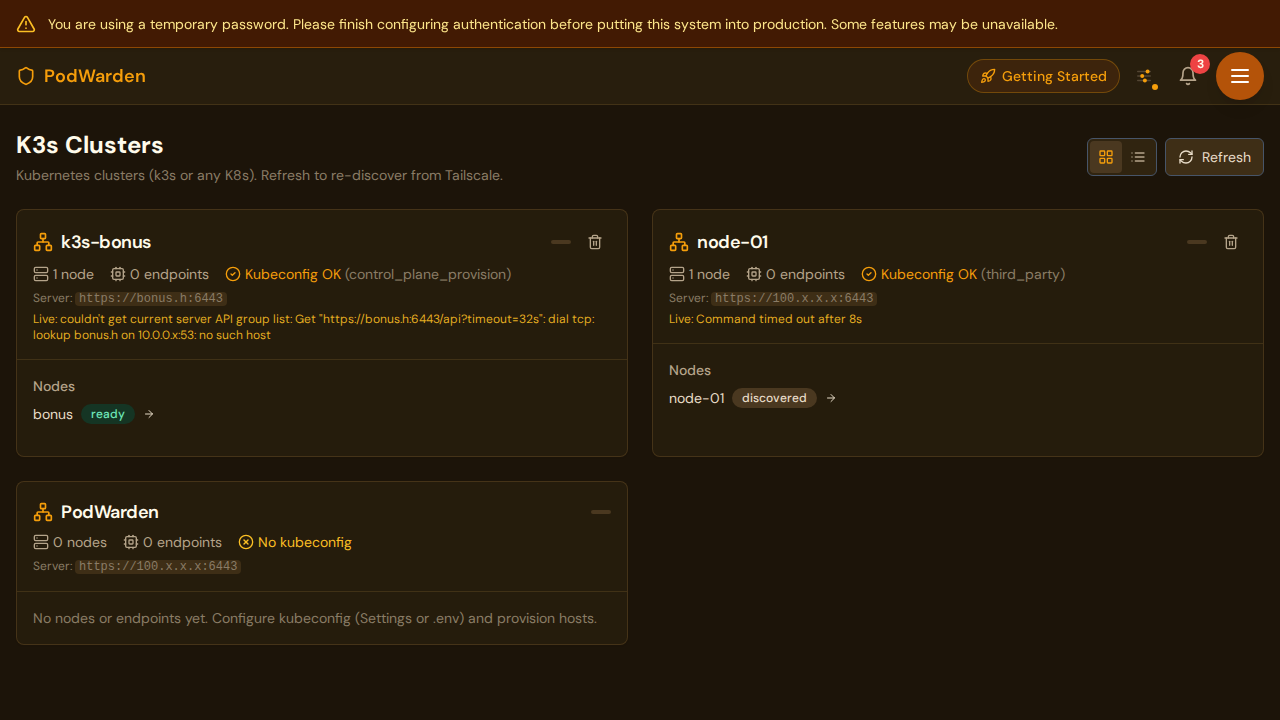Click the Kubeconfig OK check icon on k3s-bonus
This screenshot has height=720, width=1280.
(232, 274)
